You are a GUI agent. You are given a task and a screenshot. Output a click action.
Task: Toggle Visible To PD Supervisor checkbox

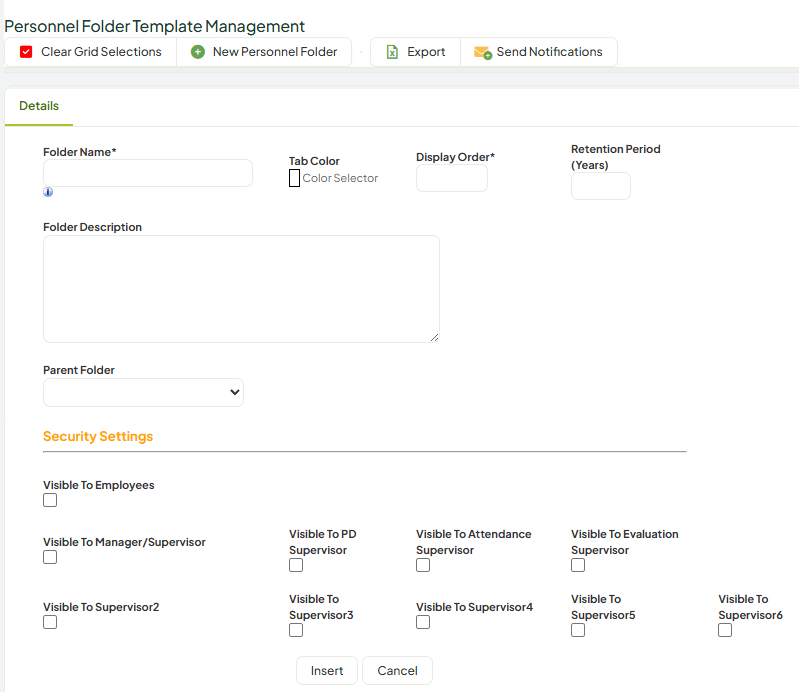click(x=296, y=566)
